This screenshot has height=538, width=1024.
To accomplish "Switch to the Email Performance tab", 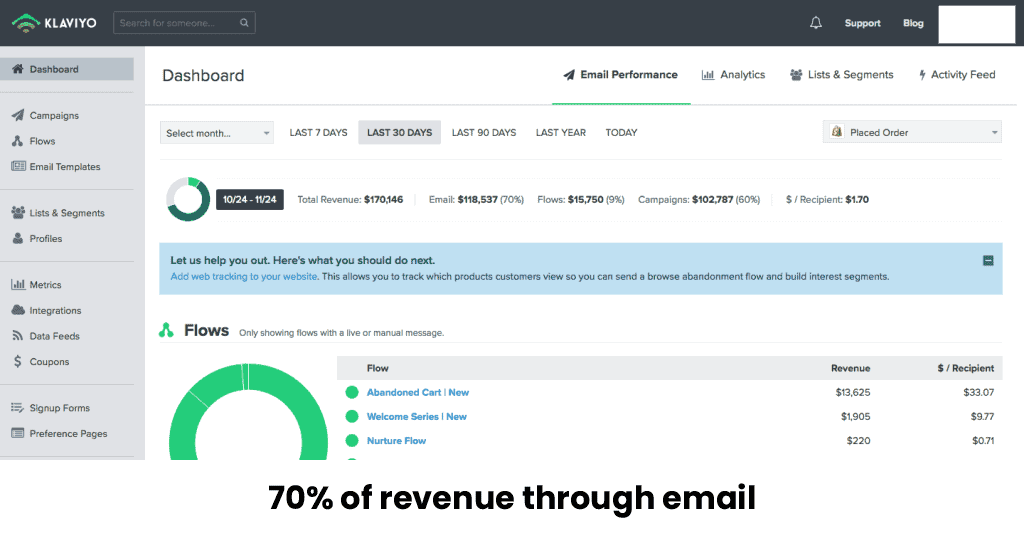I will (621, 74).
